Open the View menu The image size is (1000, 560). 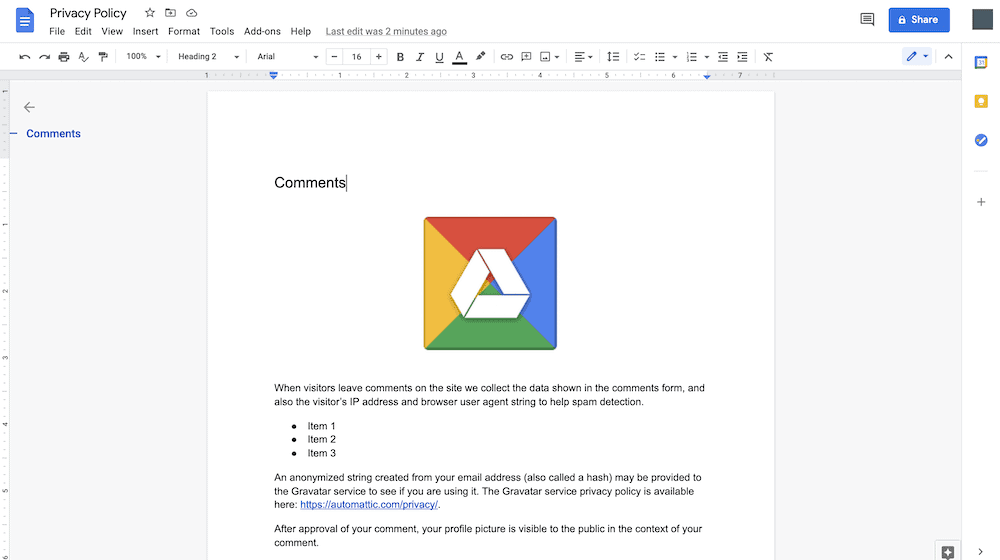tap(112, 31)
